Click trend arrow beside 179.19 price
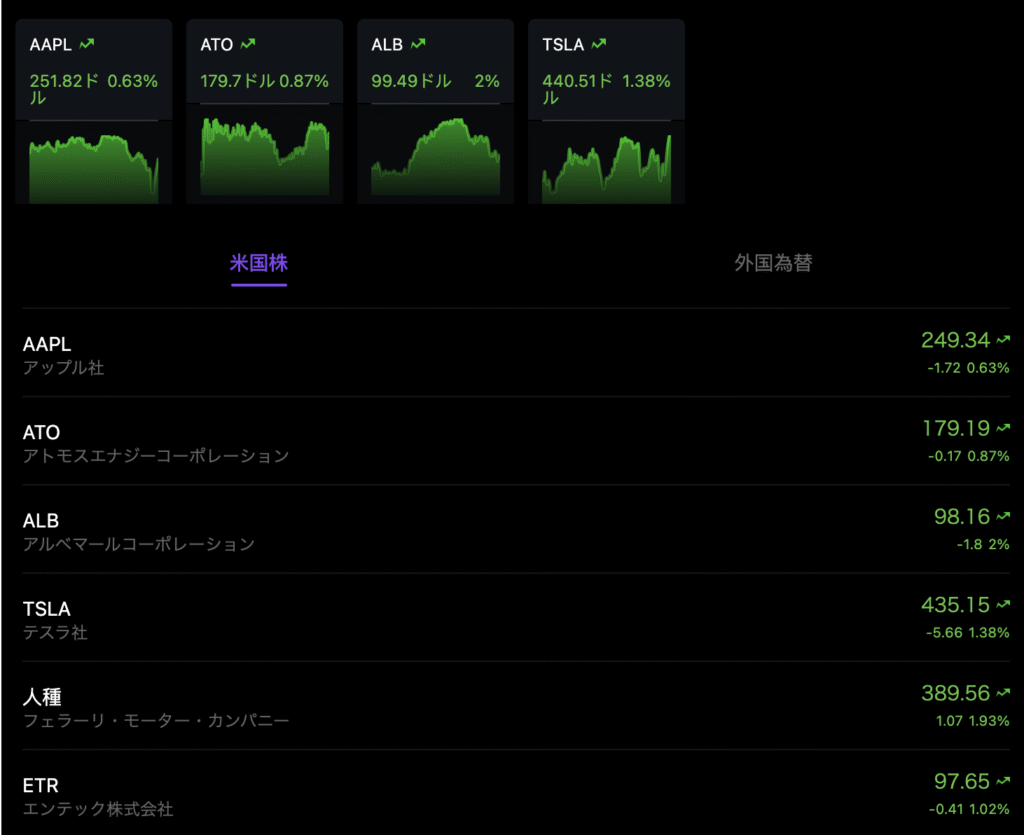Viewport: 1024px width, 835px height. (1003, 430)
